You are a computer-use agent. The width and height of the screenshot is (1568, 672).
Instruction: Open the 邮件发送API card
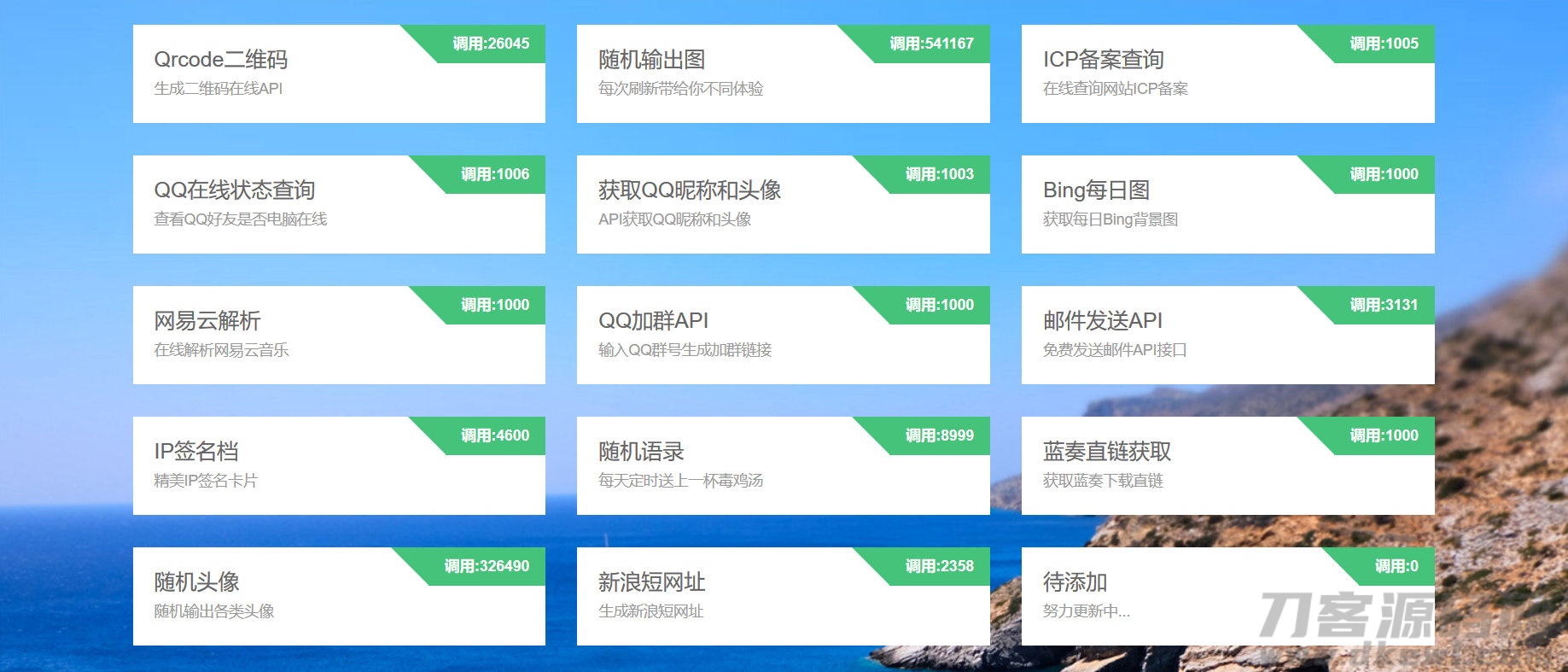tap(1227, 336)
